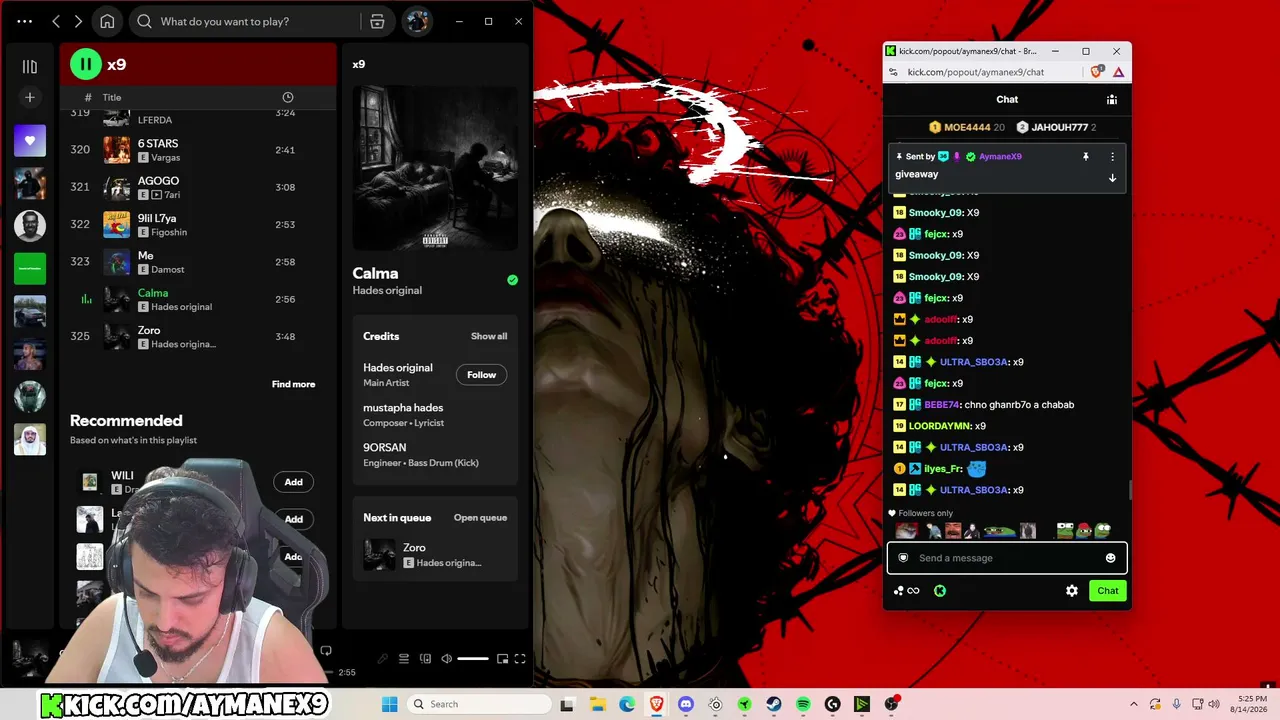Adjust the Spotify volume slider
1280x720 pixels.
pos(473,658)
